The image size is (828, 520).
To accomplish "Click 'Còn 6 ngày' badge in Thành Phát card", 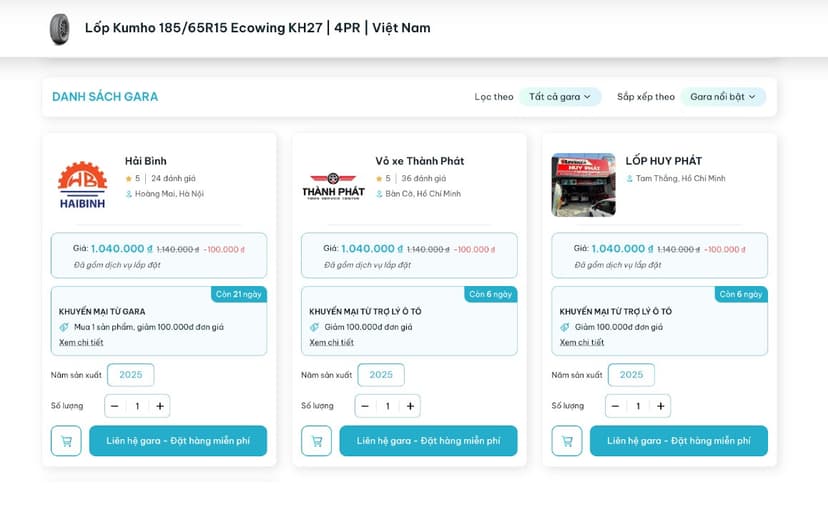I will tap(491, 295).
